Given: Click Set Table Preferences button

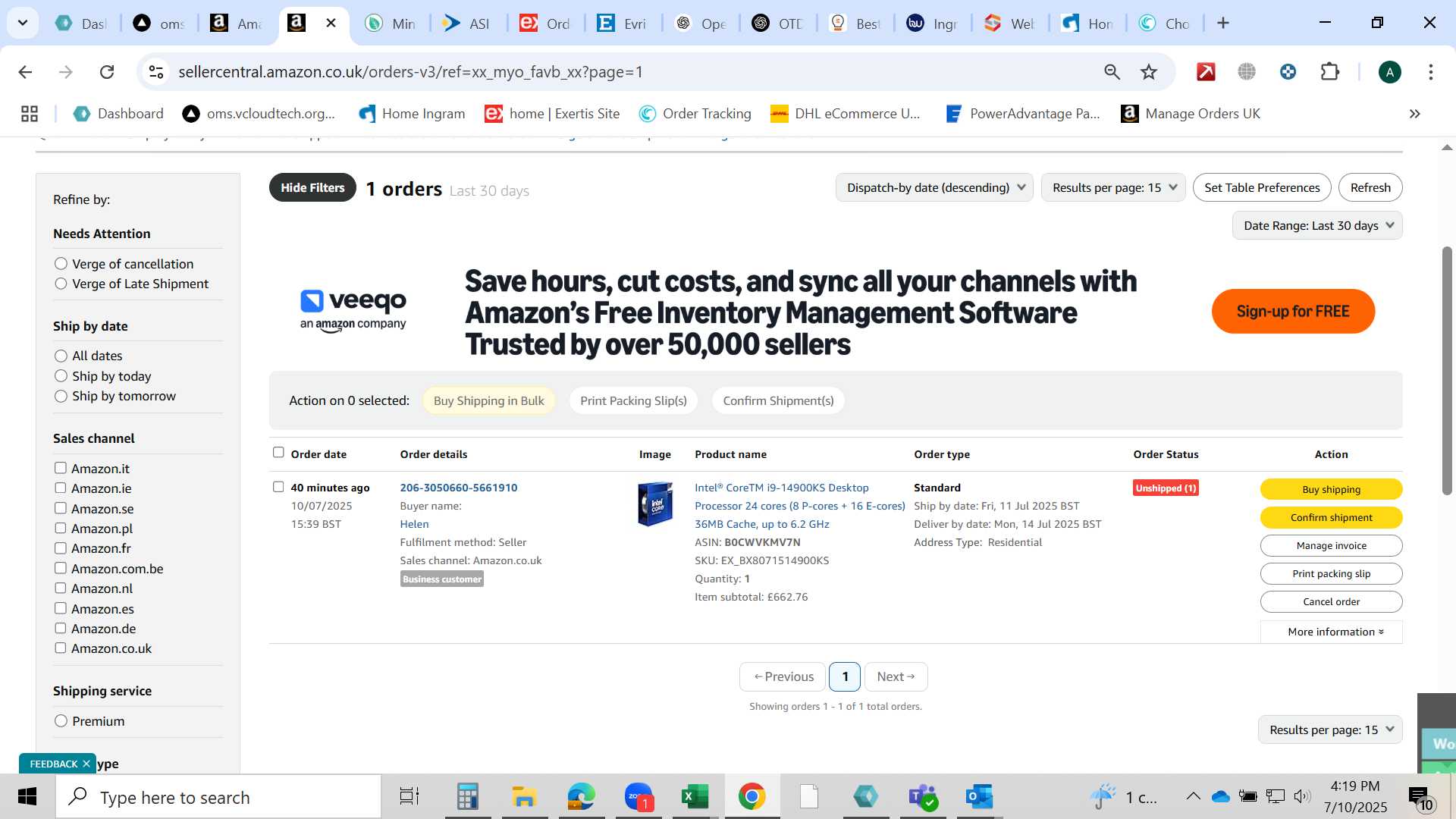Looking at the screenshot, I should (x=1262, y=187).
